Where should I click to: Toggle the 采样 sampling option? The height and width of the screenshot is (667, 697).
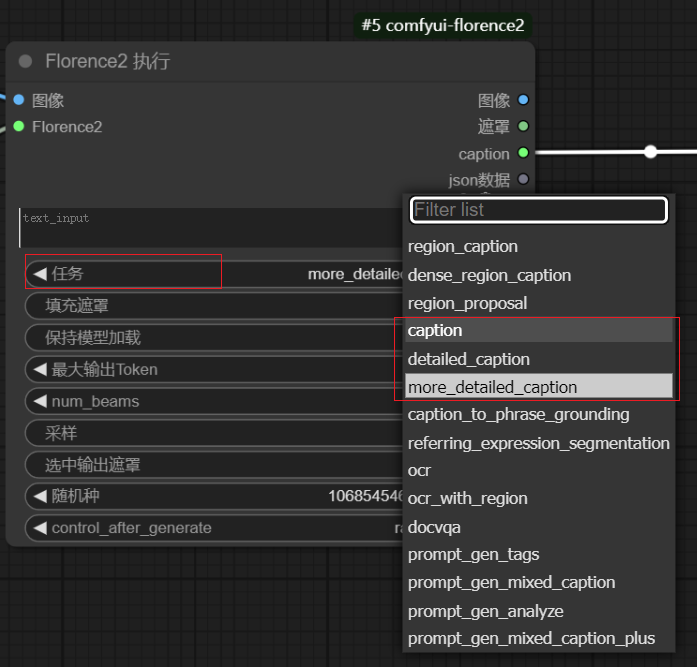(x=214, y=433)
